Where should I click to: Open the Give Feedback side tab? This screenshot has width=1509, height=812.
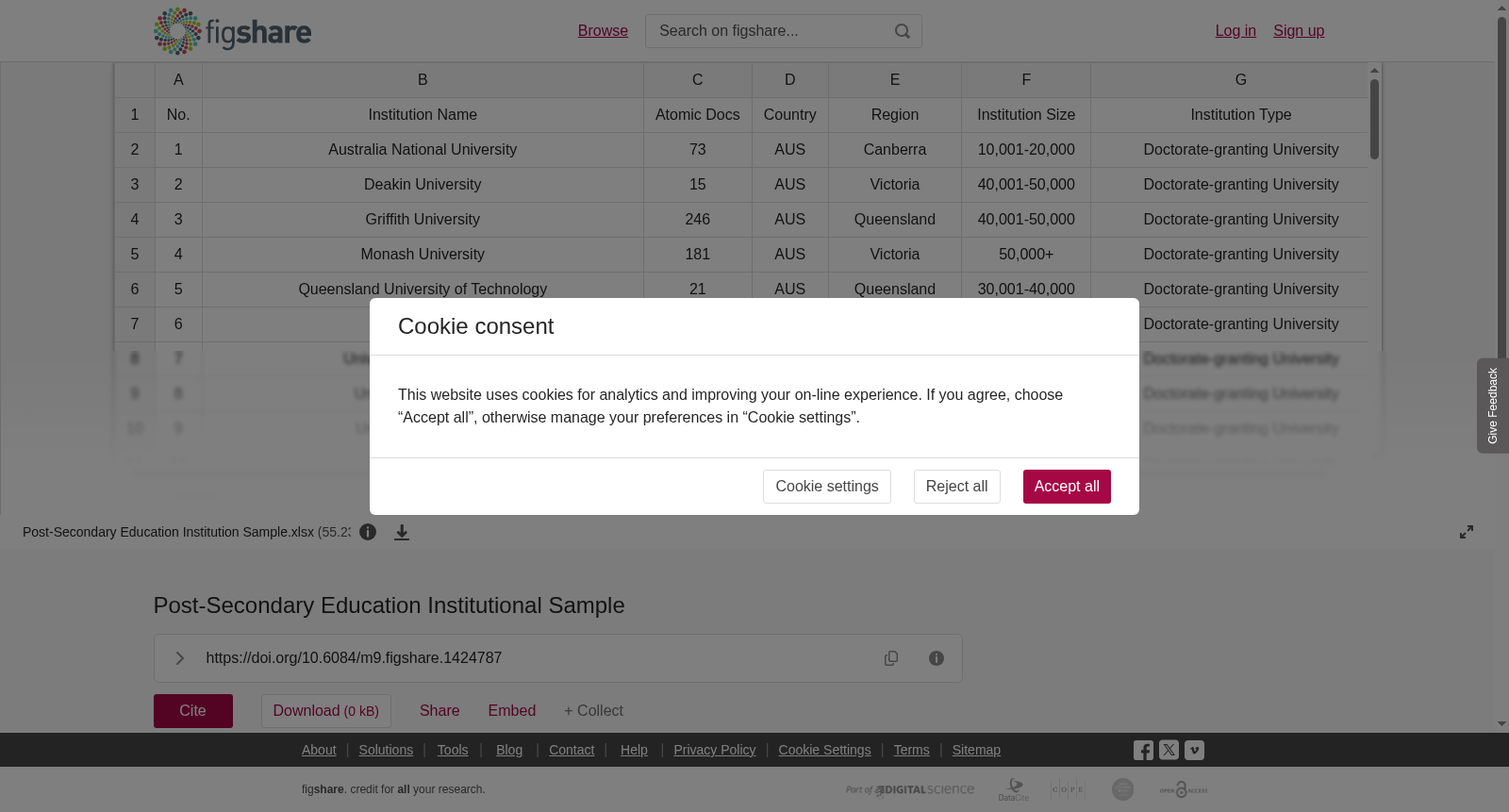pos(1493,406)
